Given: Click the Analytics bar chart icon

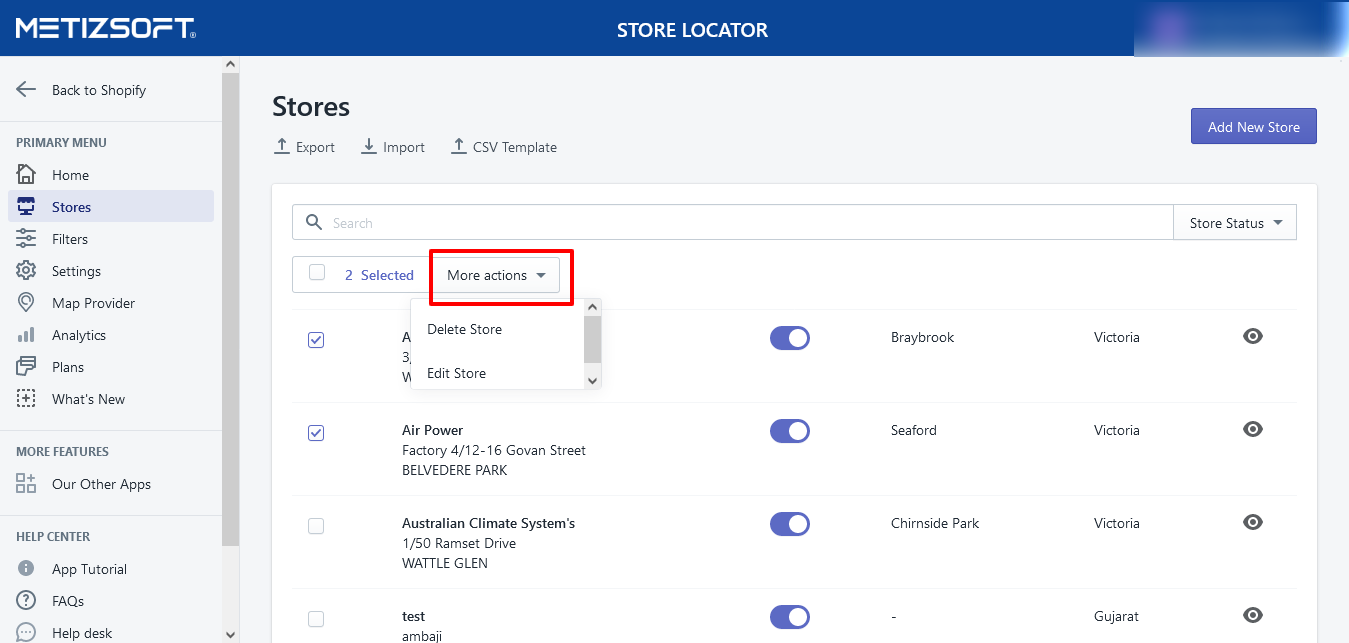Looking at the screenshot, I should [x=26, y=335].
